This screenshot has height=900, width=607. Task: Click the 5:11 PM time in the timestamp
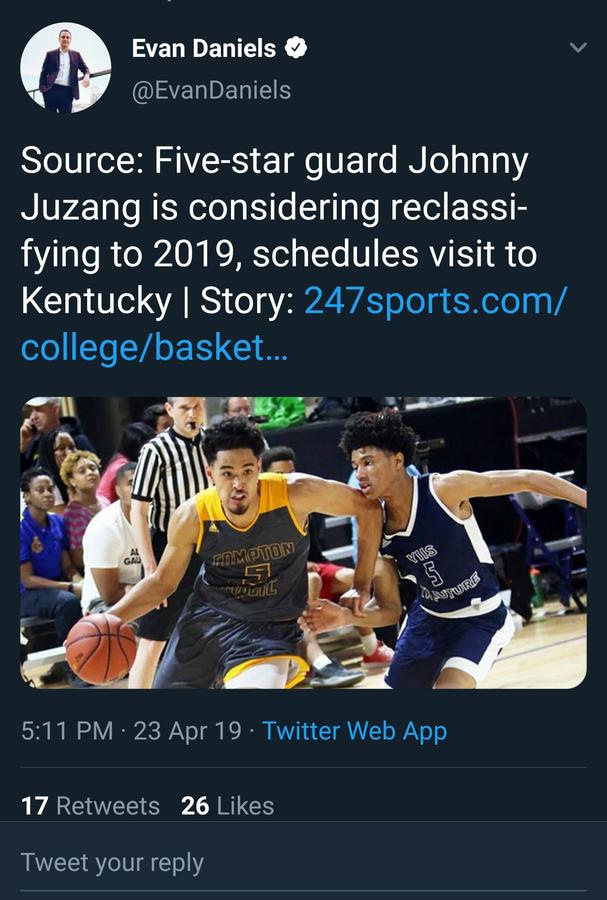point(66,731)
